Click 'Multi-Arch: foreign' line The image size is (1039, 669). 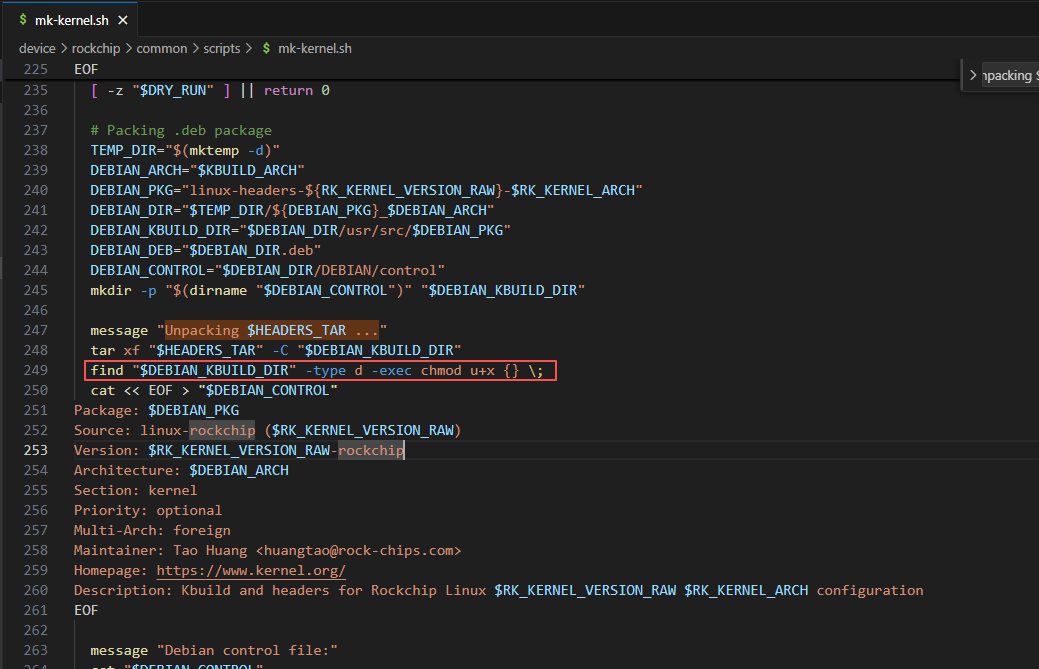(152, 531)
